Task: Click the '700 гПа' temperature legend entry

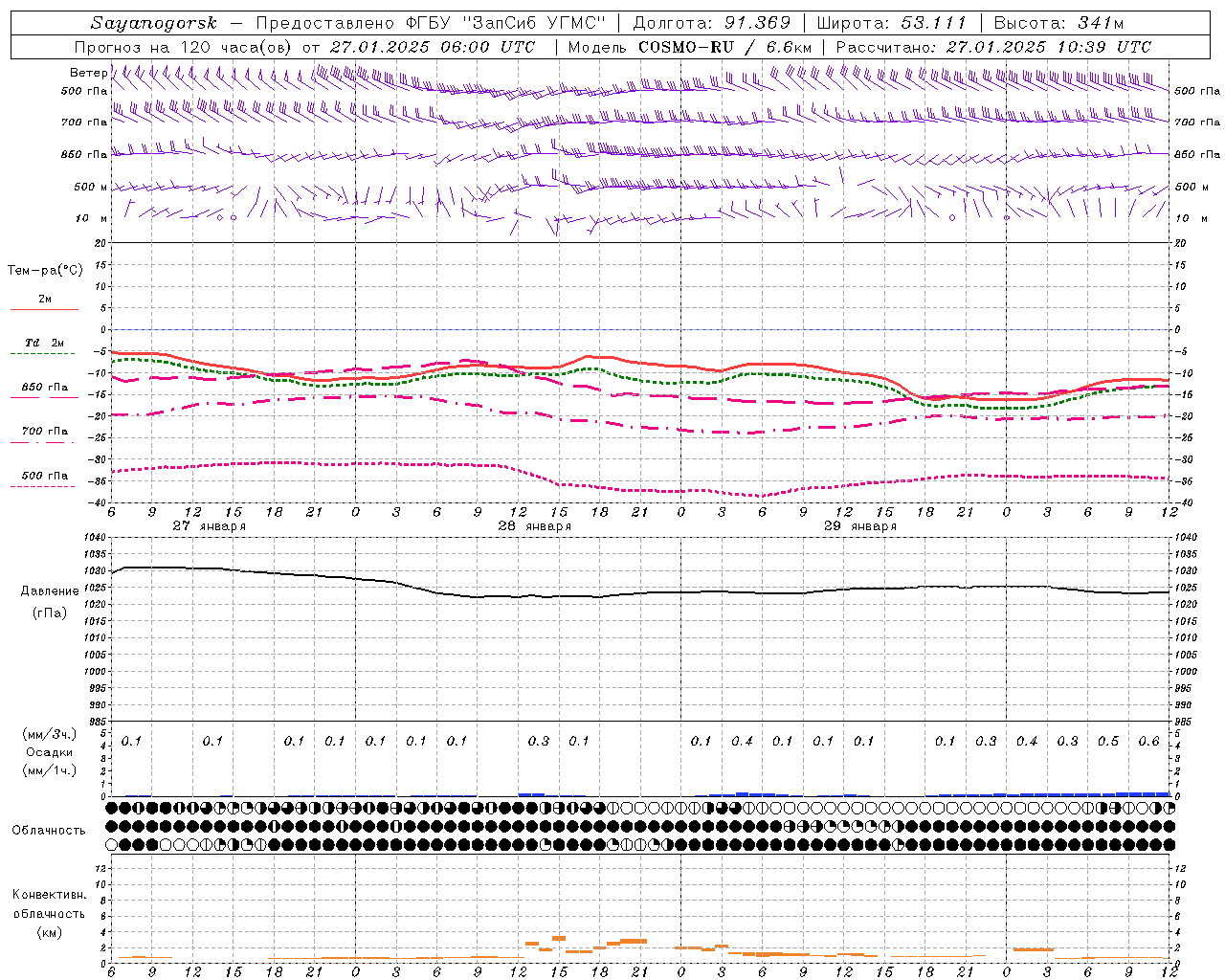Action: tap(44, 431)
